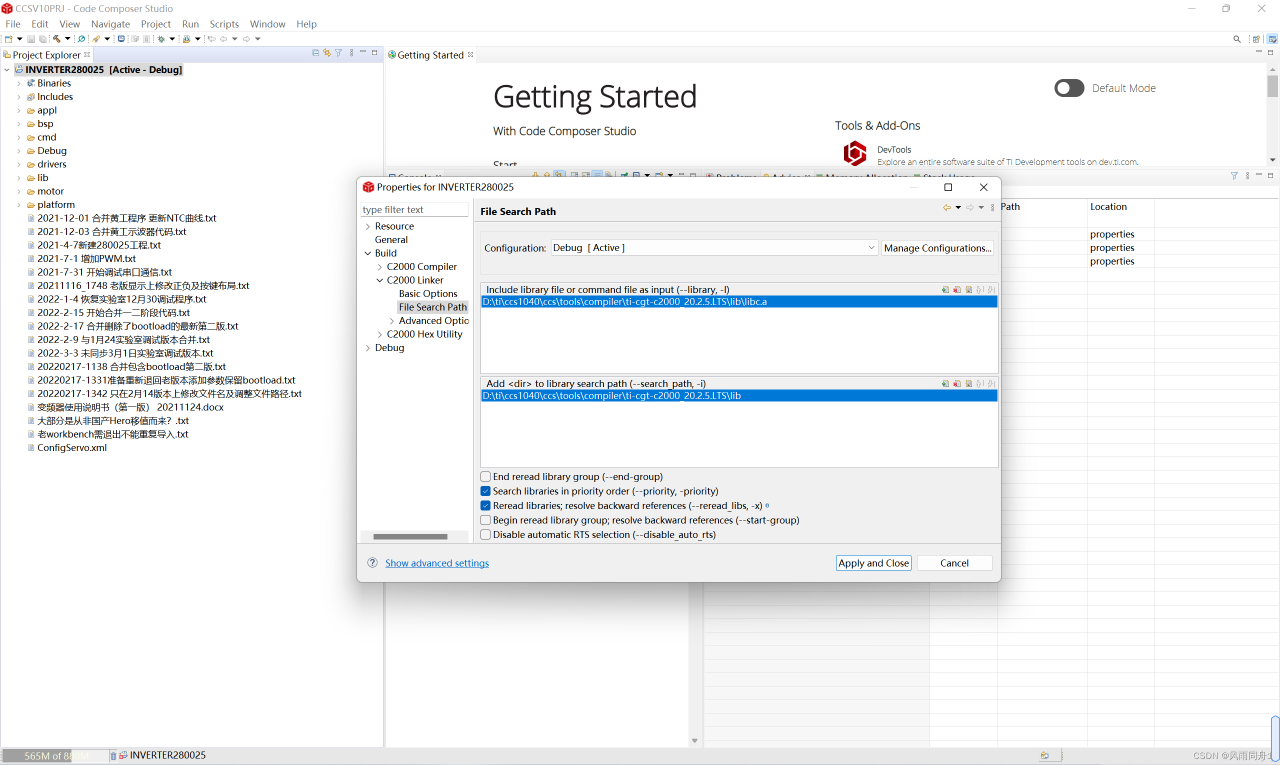The width and height of the screenshot is (1280, 765).
Task: Click the Back arrow in Properties dialog
Action: (946, 208)
